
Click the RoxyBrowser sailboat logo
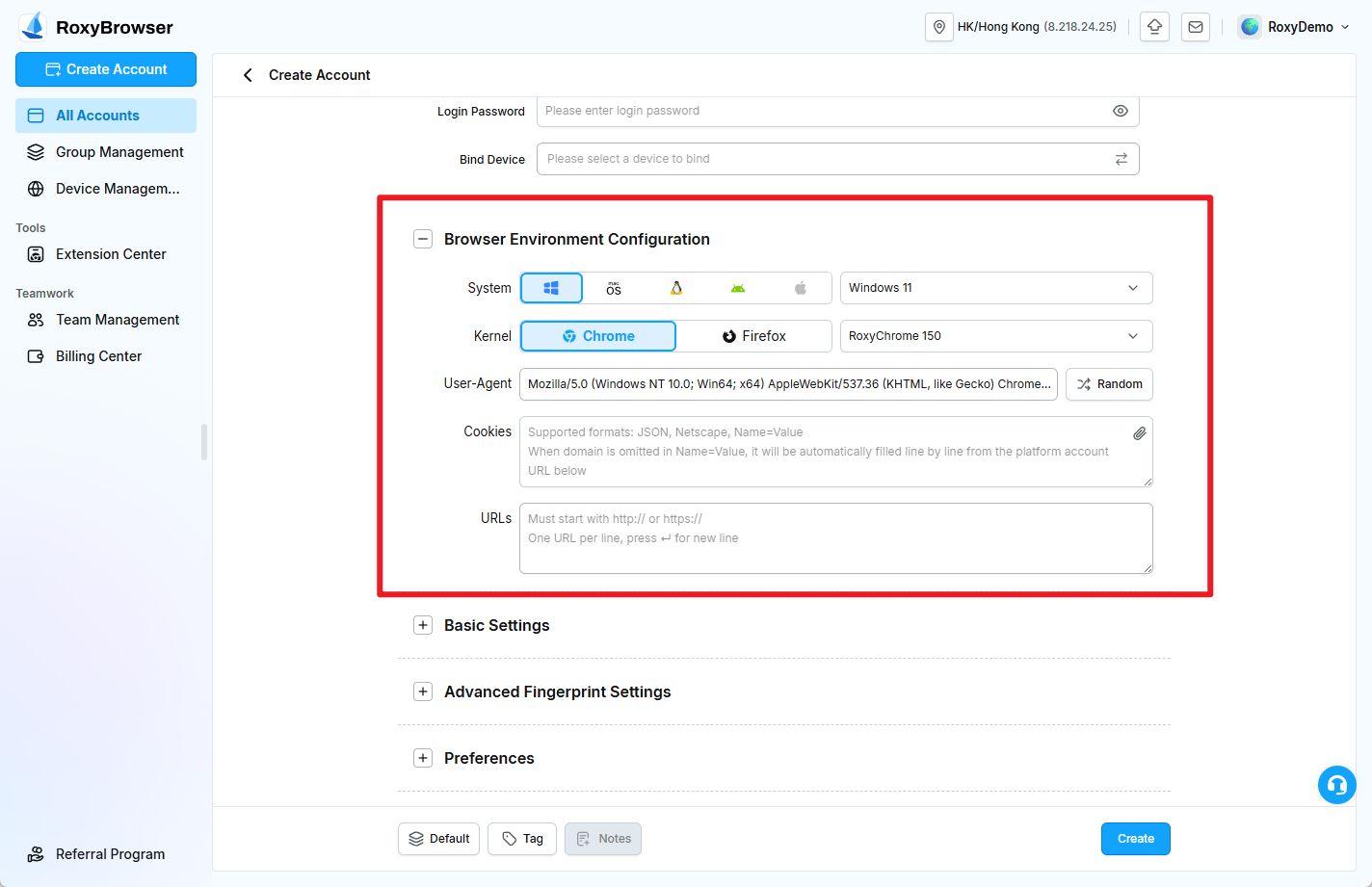click(x=33, y=26)
